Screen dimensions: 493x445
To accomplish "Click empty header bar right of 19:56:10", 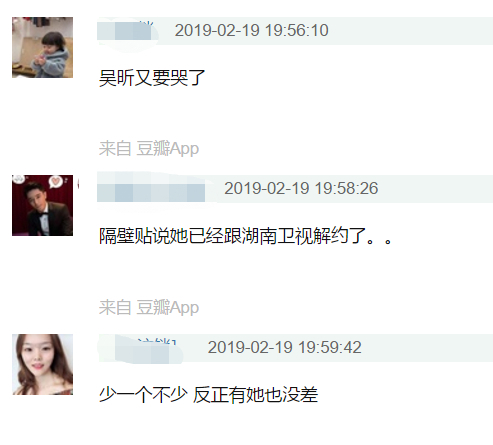I will [411, 31].
